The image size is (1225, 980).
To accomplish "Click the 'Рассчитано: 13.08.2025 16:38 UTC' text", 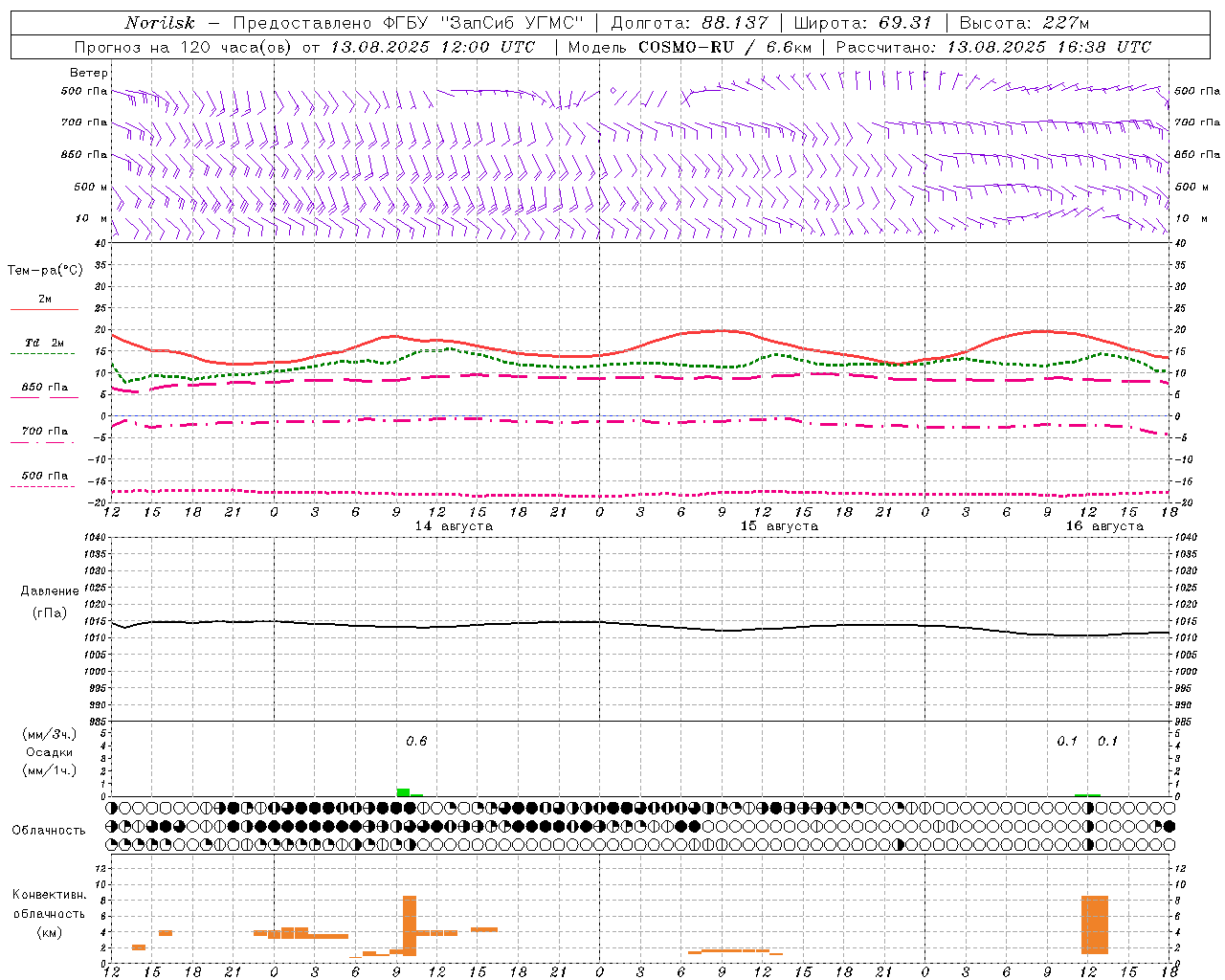I will (993, 47).
